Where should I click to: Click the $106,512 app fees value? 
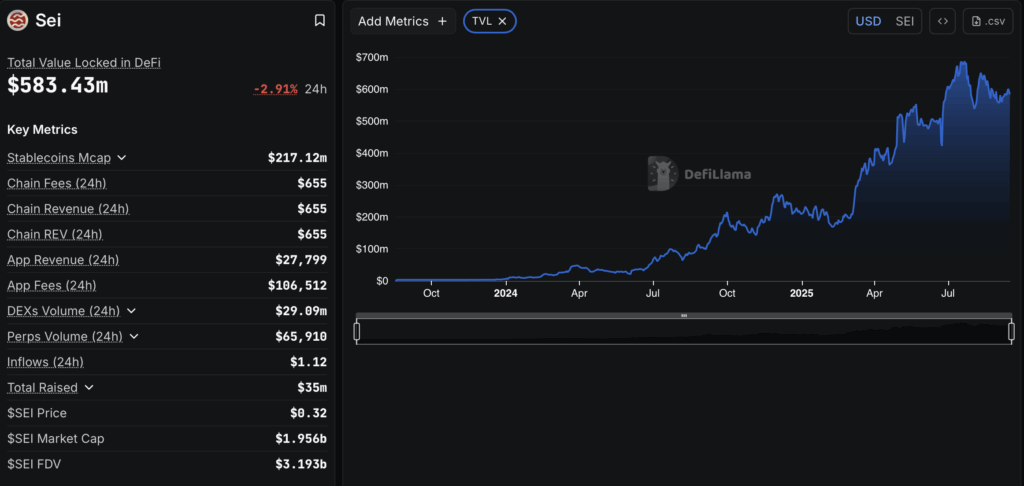pos(297,285)
